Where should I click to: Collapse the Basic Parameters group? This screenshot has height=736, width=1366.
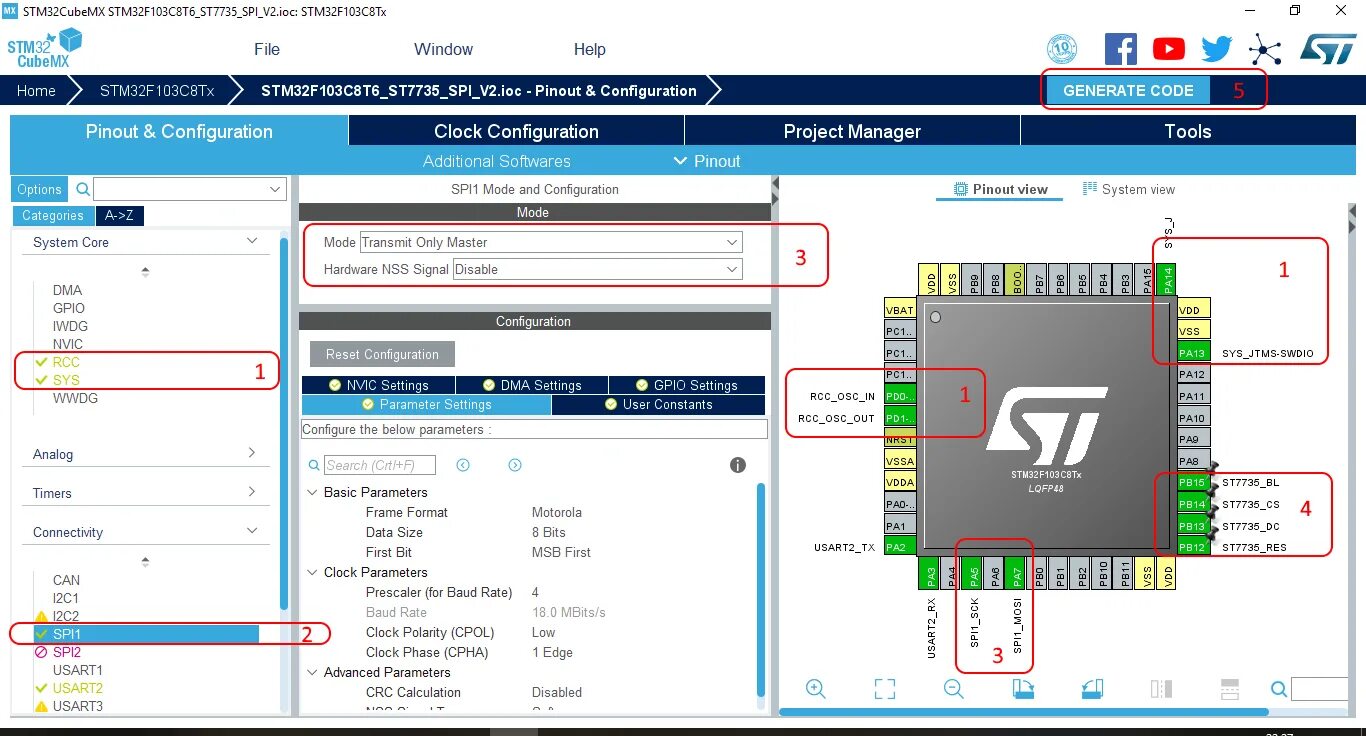313,492
